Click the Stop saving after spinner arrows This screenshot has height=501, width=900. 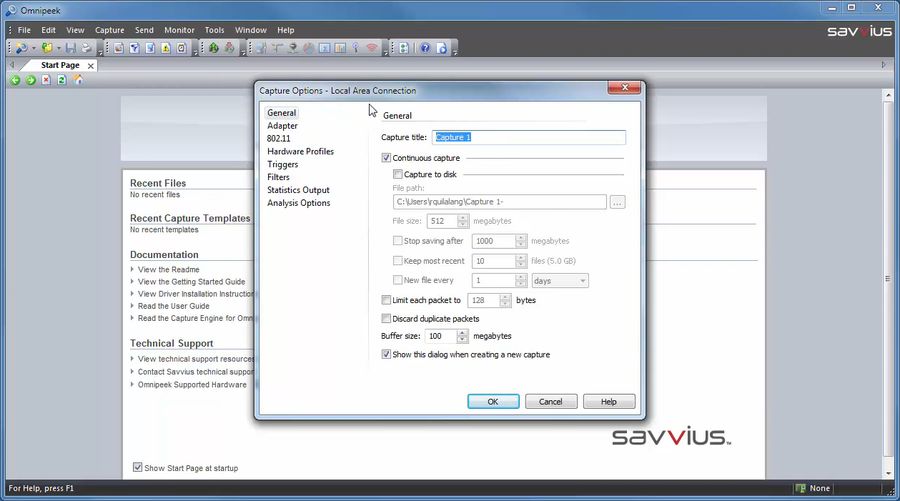(x=521, y=241)
